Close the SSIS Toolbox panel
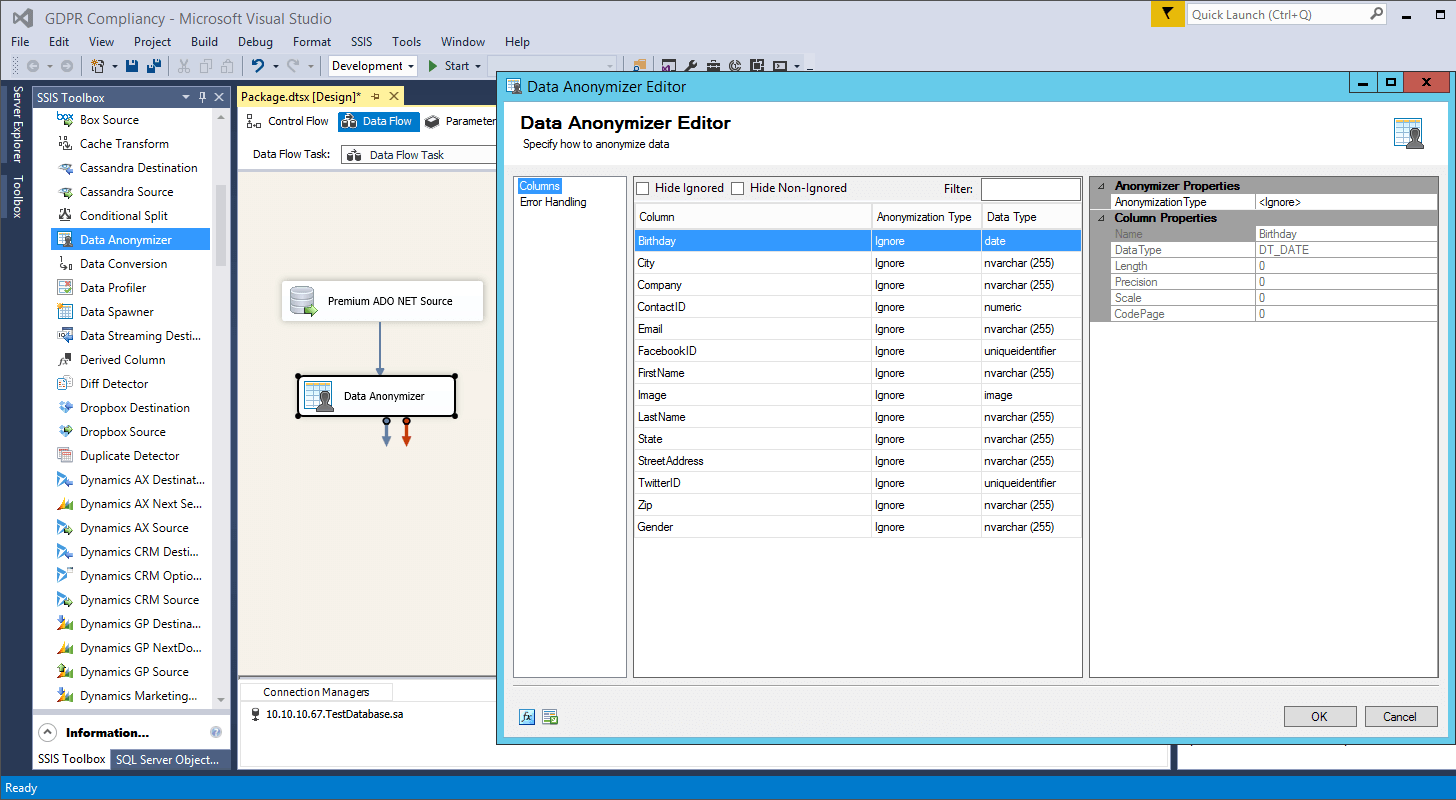 (220, 97)
